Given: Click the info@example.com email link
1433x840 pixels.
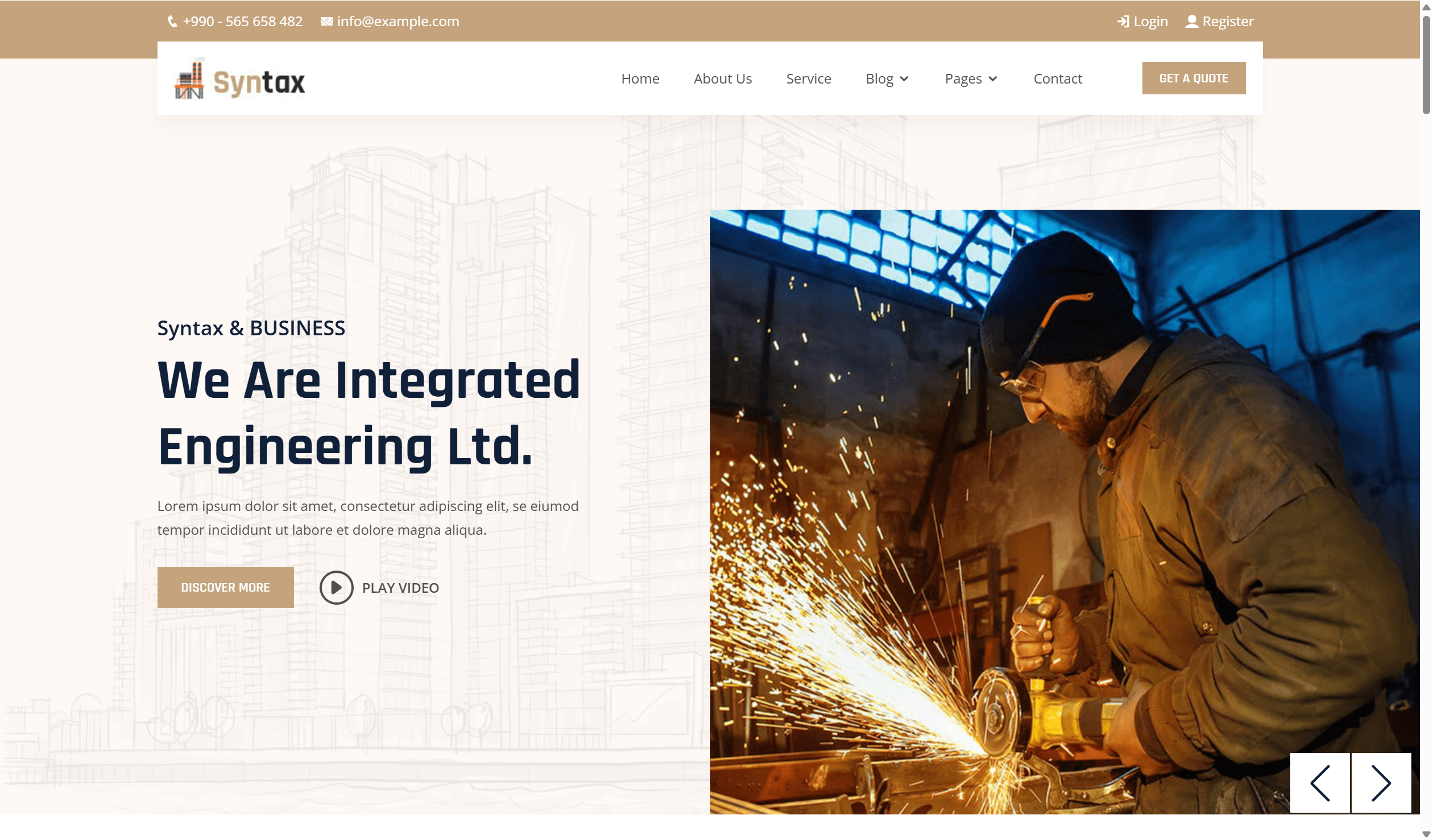Looking at the screenshot, I should [x=397, y=22].
